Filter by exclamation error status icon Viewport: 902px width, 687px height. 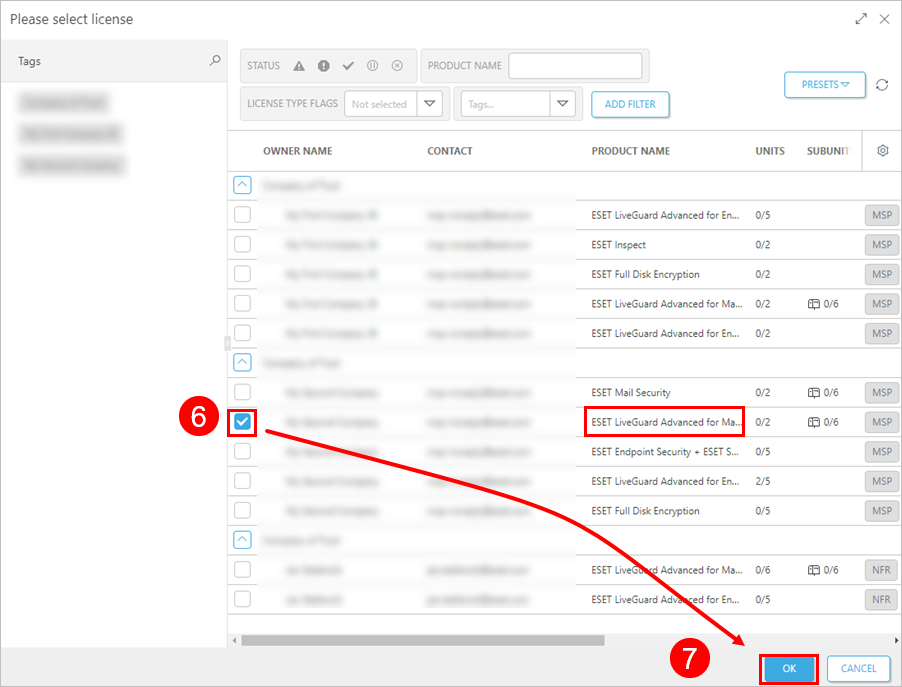pyautogui.click(x=324, y=66)
